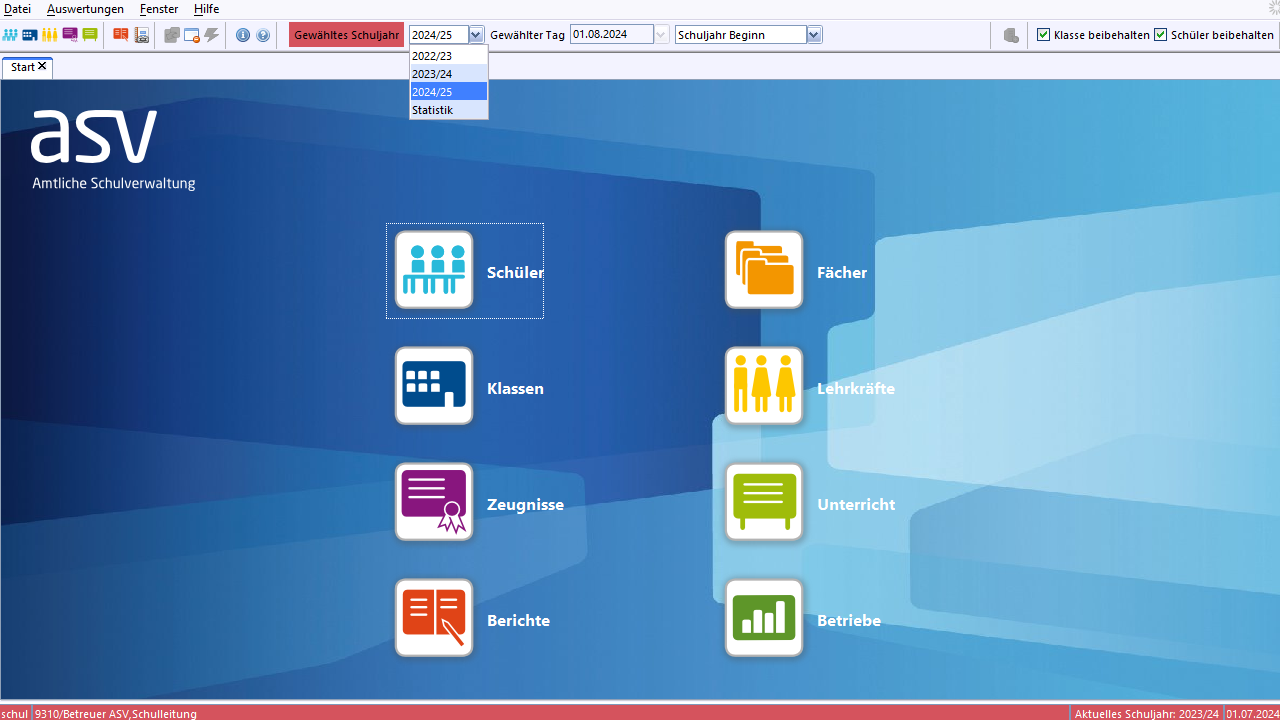
Task: Open the Schüler toolbar icon
Action: (x=10, y=35)
